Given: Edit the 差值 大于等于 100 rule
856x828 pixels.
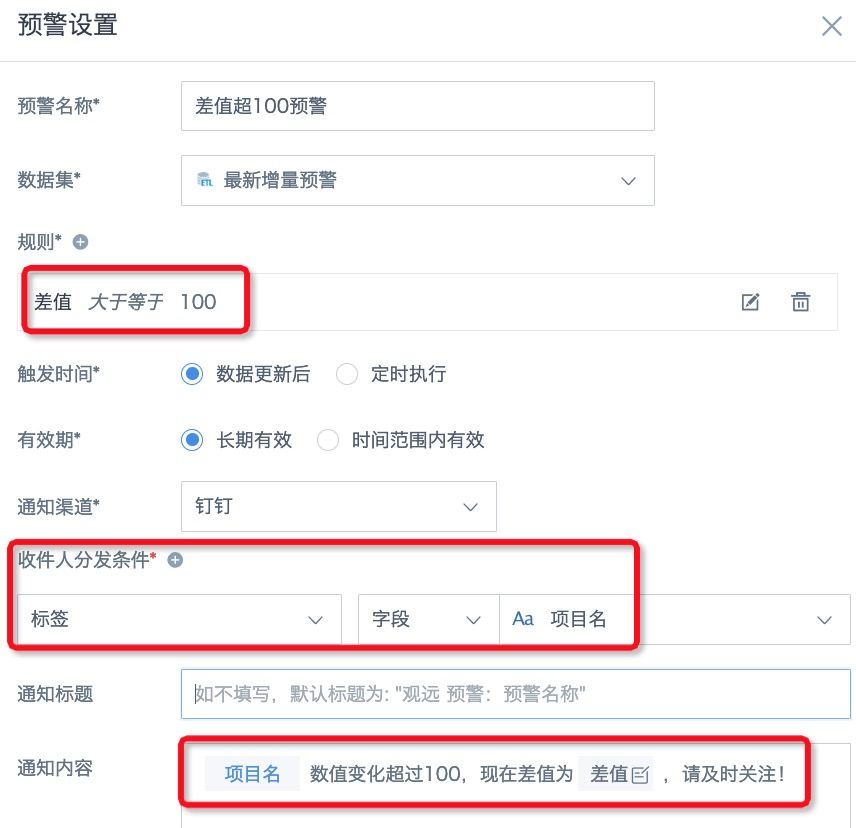Looking at the screenshot, I should tap(750, 302).
